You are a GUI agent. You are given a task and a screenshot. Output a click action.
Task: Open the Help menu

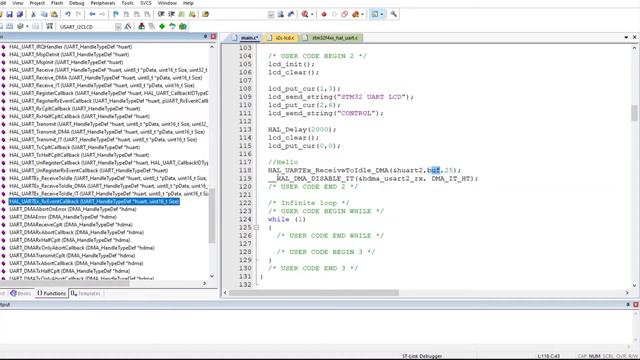[x=188, y=3]
